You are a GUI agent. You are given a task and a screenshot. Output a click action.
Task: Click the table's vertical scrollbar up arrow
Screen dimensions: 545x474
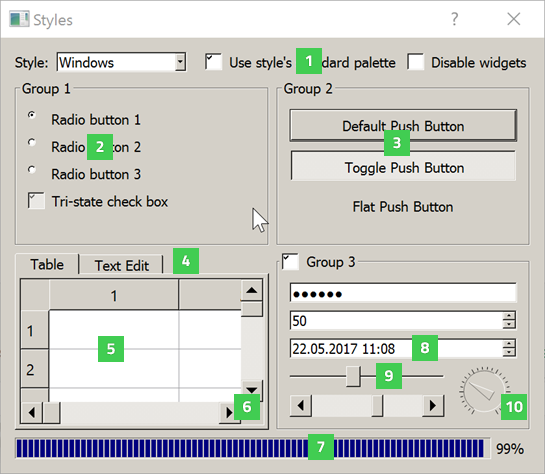(252, 291)
